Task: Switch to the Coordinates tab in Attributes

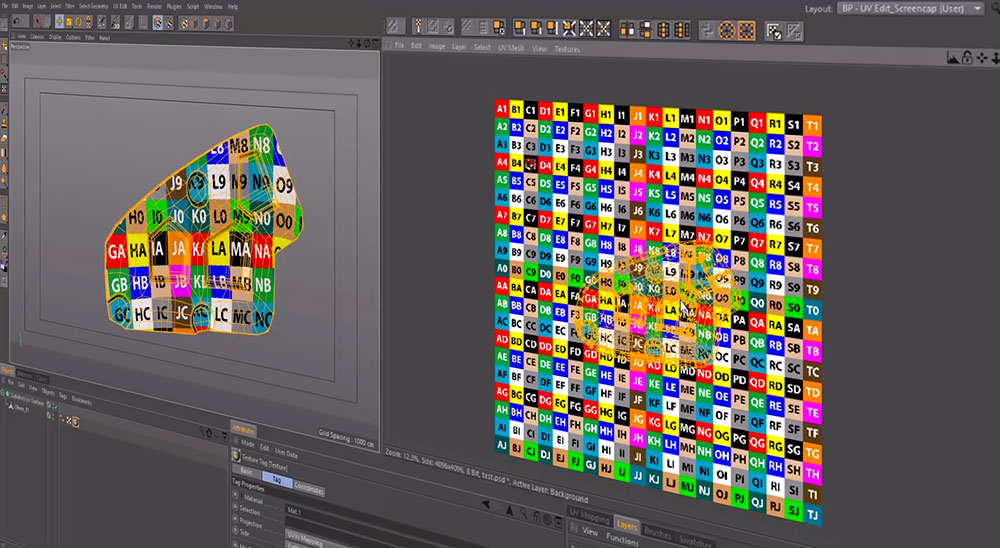Action: pos(309,489)
